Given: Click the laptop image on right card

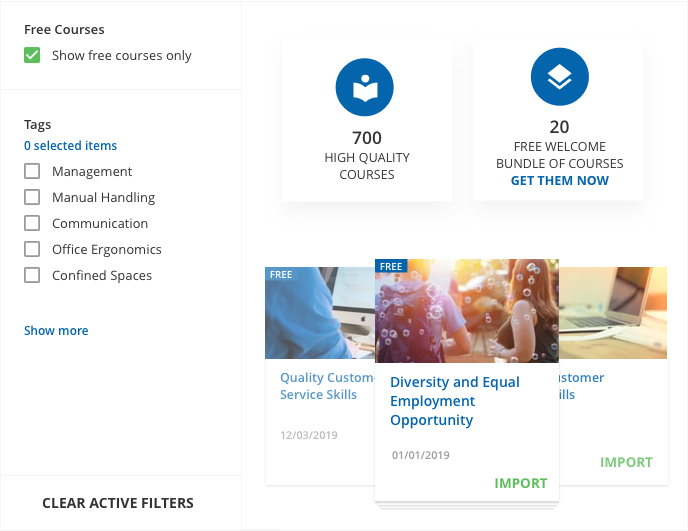Looking at the screenshot, I should [614, 312].
